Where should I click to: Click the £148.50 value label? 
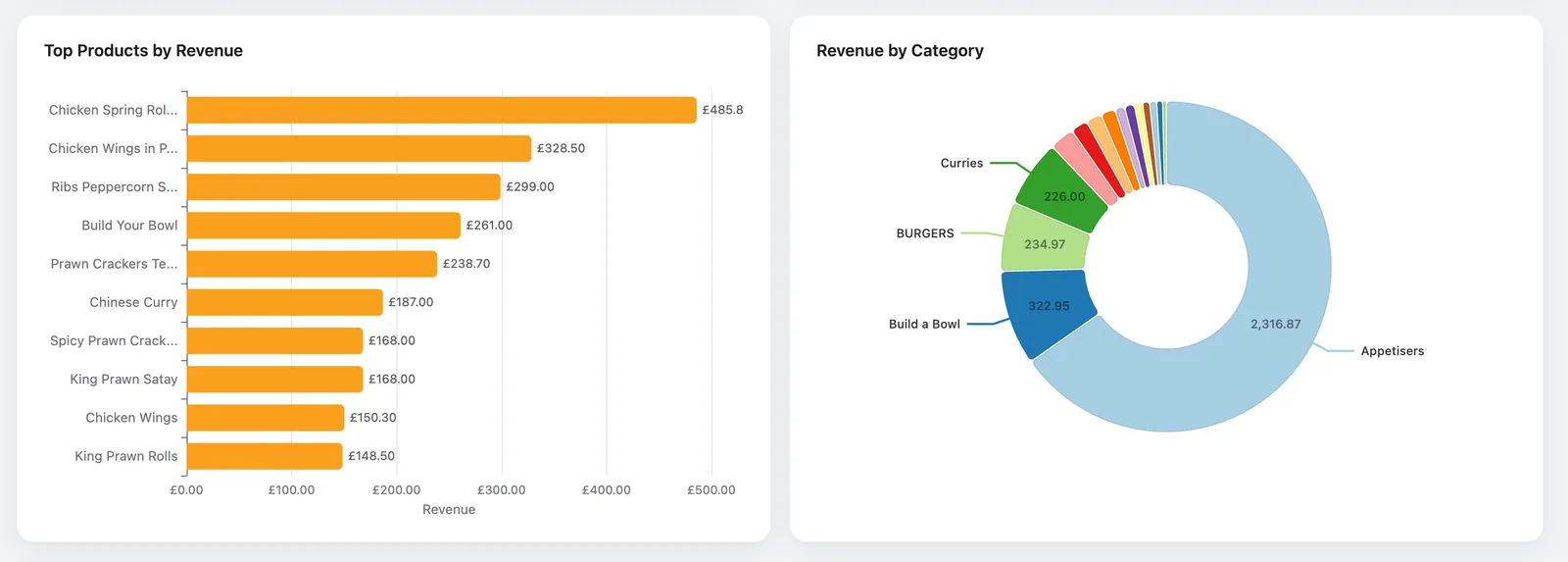[x=371, y=456]
